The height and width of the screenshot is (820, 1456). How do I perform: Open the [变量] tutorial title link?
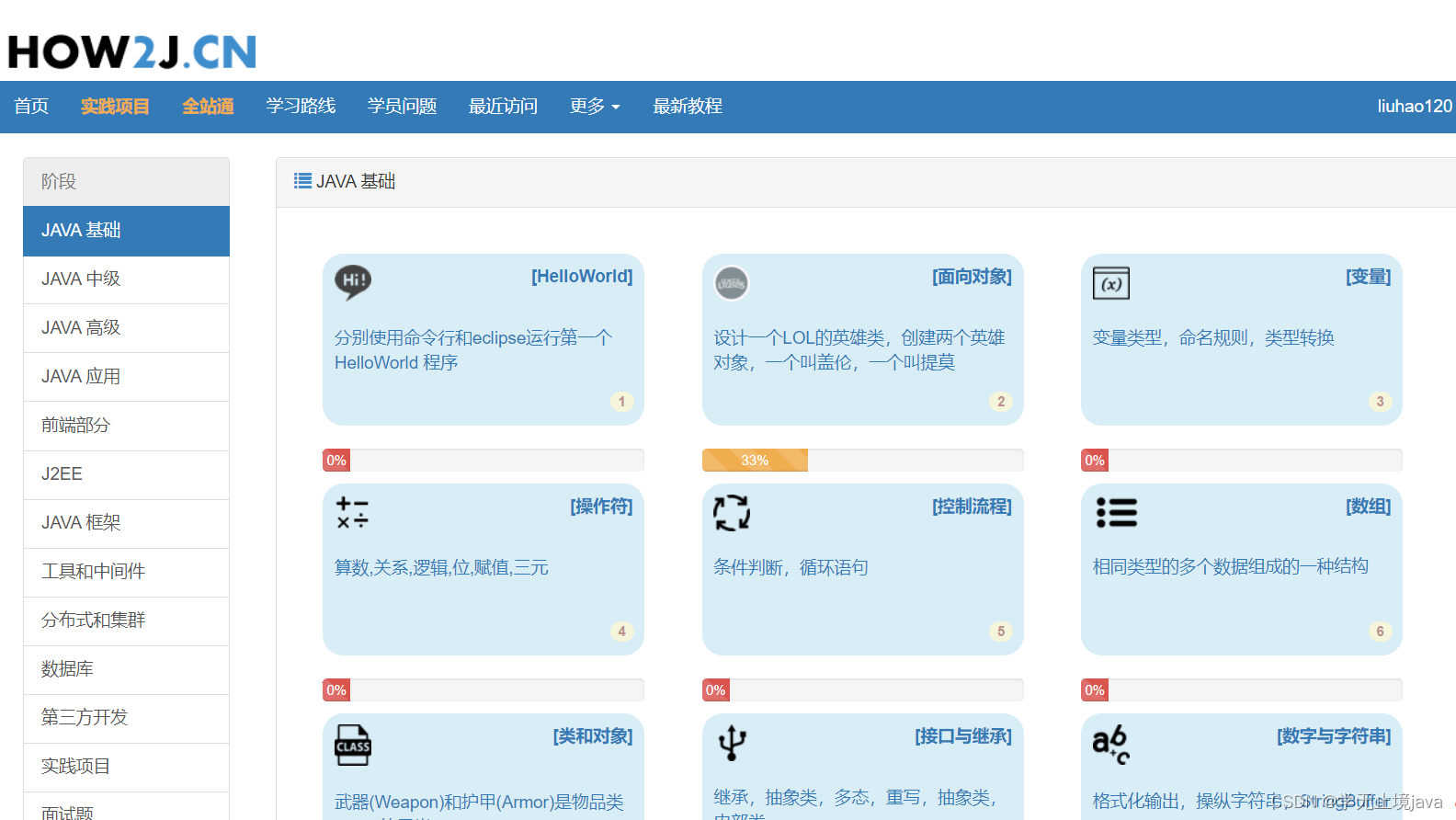coord(1368,277)
